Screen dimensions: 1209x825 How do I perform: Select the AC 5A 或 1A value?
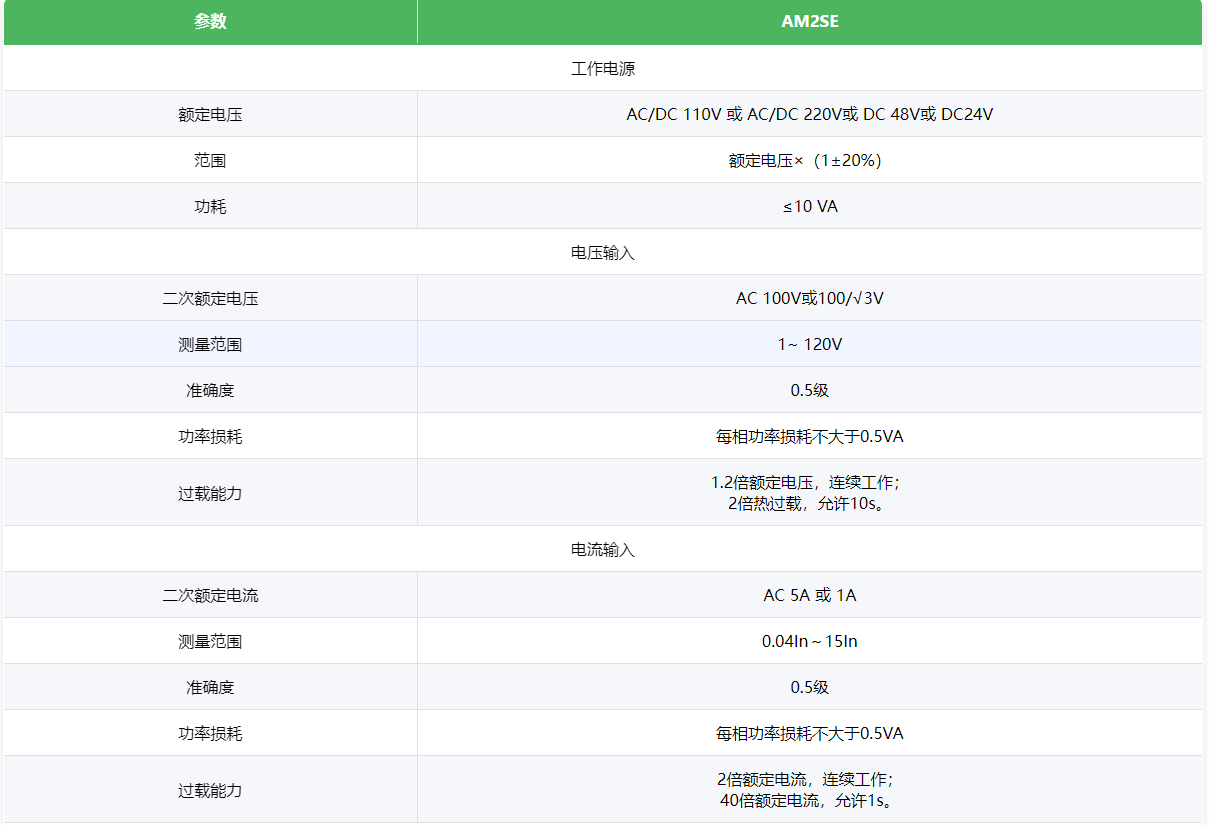pyautogui.click(x=810, y=595)
